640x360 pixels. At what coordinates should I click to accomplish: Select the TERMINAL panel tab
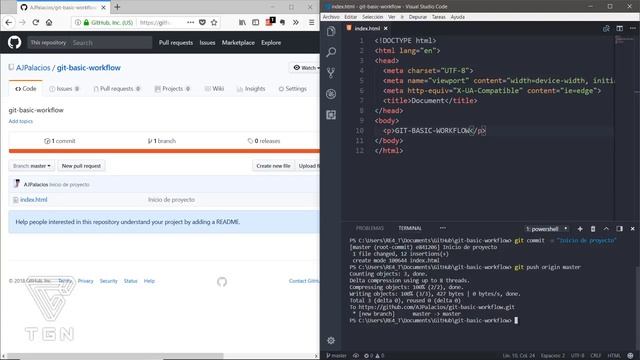click(410, 228)
